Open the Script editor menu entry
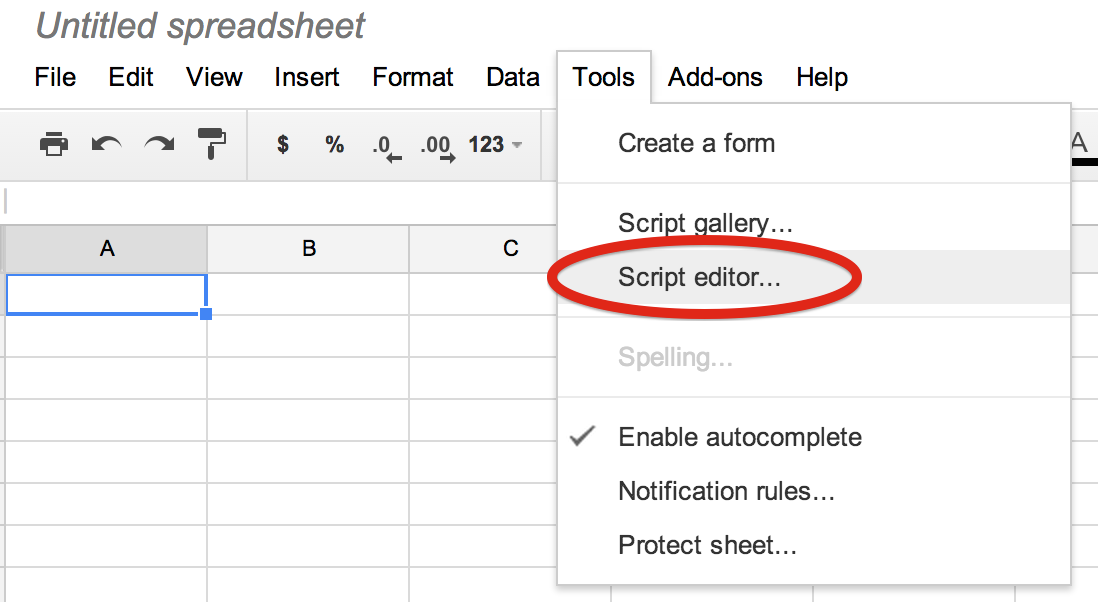This screenshot has width=1098, height=602. (699, 277)
